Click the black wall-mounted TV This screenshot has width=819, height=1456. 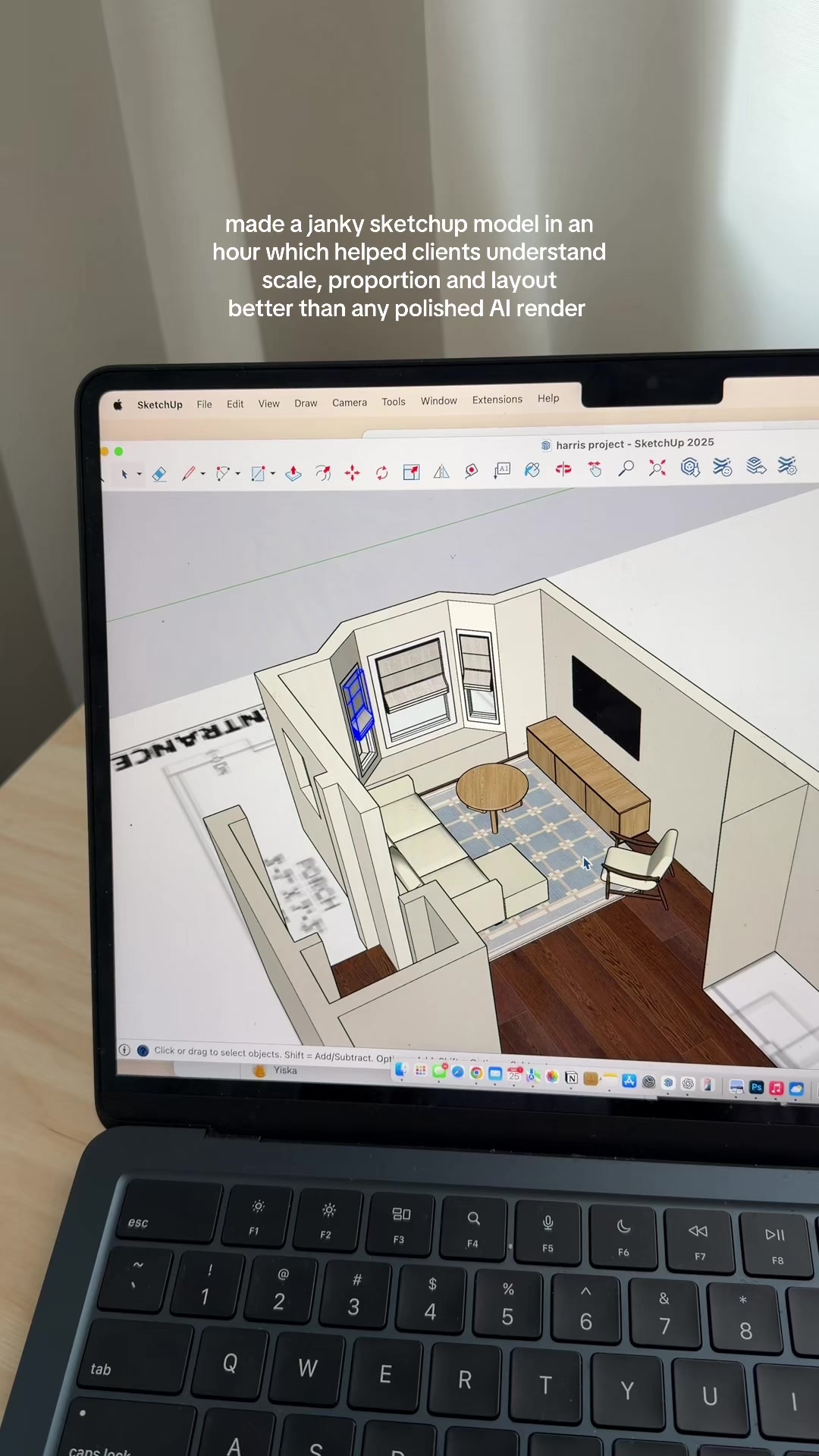[605, 708]
